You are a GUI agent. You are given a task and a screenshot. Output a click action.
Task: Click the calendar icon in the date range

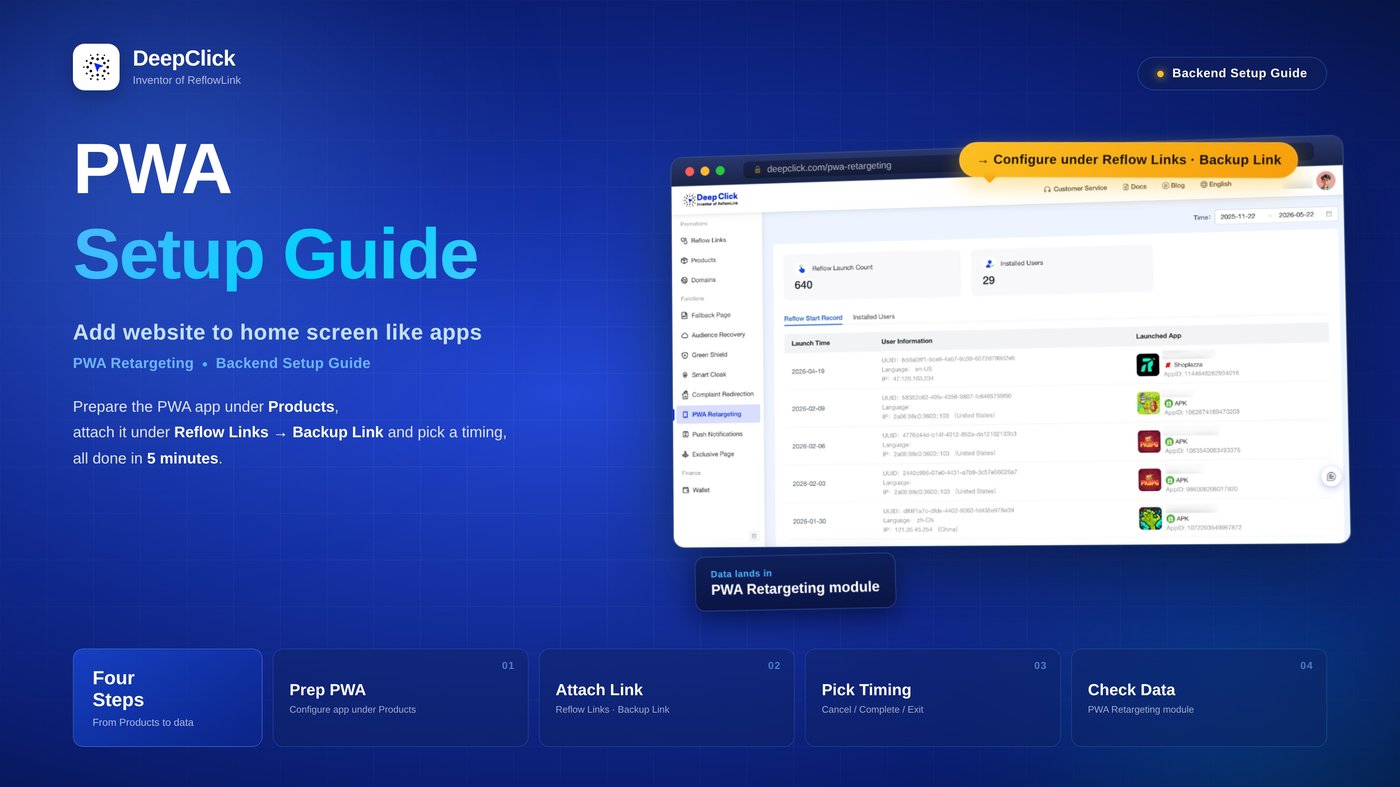pyautogui.click(x=1328, y=214)
